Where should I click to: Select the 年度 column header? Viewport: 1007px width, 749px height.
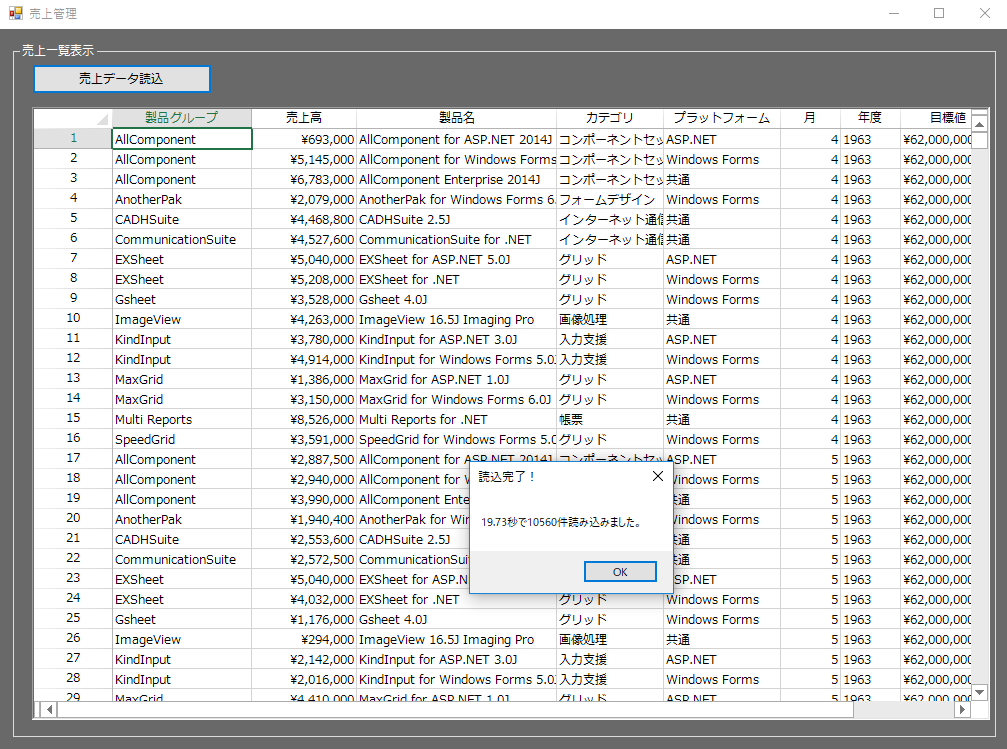870,118
